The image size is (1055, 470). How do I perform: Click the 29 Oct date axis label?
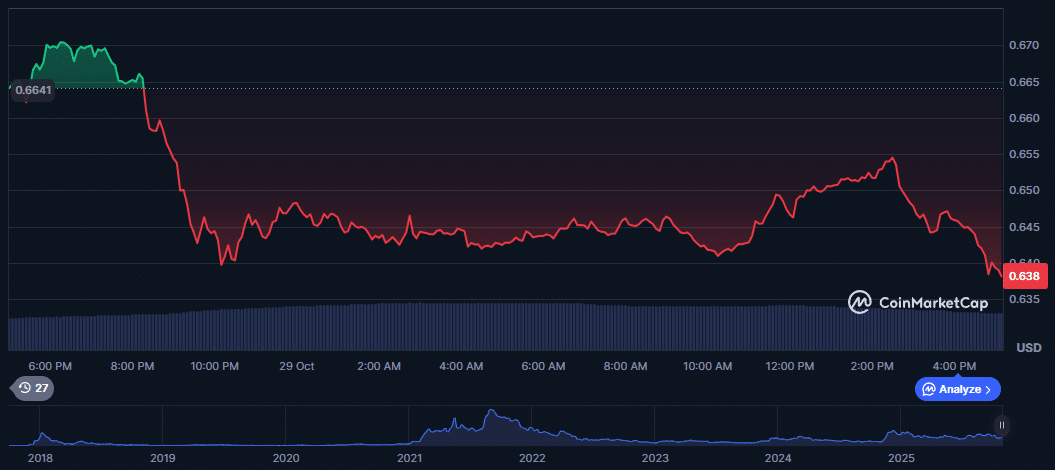(297, 366)
